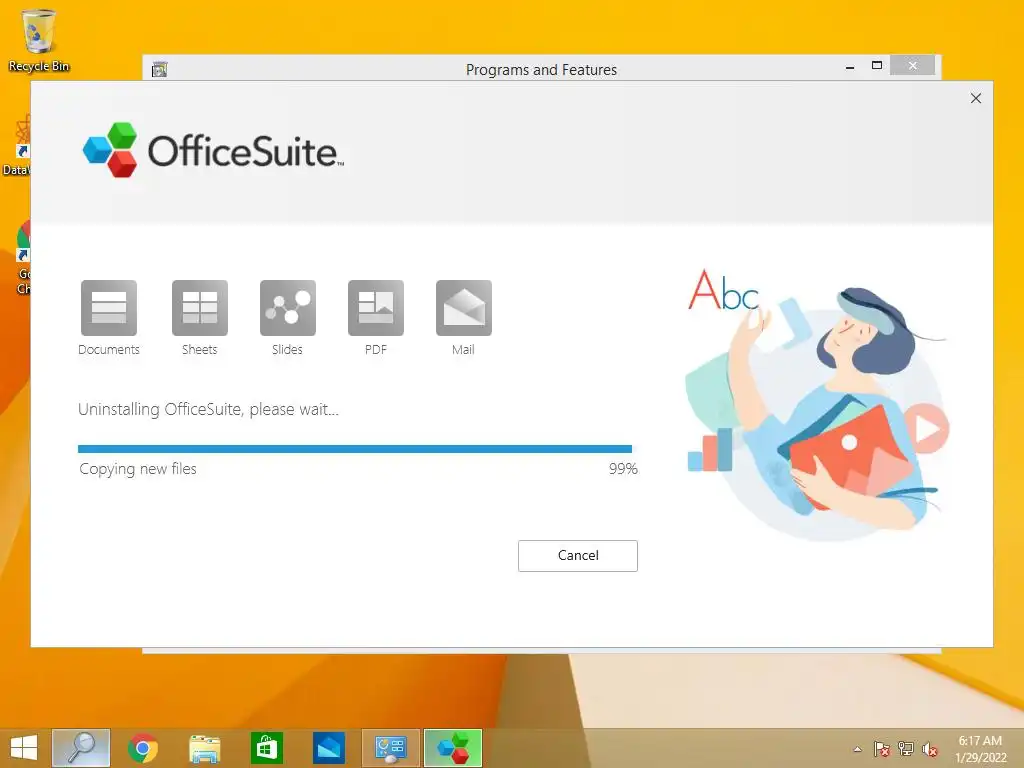This screenshot has height=768, width=1024.
Task: Minimize the Programs and Features window
Action: pyautogui.click(x=850, y=66)
